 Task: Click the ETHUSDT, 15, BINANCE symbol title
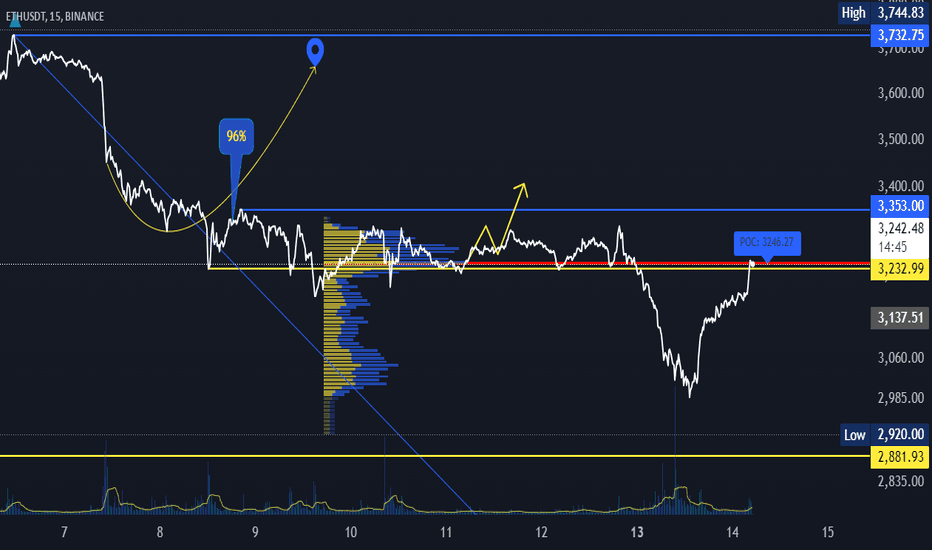[55, 16]
